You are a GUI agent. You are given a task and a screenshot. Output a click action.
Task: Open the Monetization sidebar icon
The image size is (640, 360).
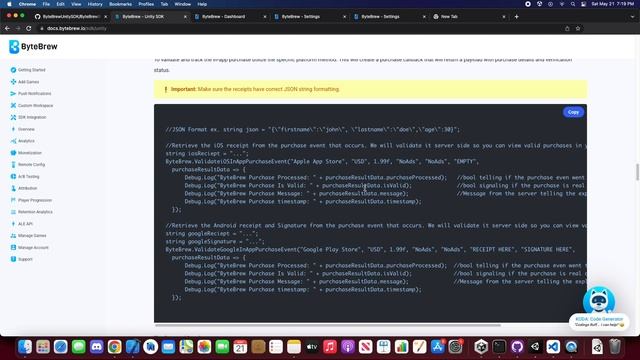tap(13, 153)
